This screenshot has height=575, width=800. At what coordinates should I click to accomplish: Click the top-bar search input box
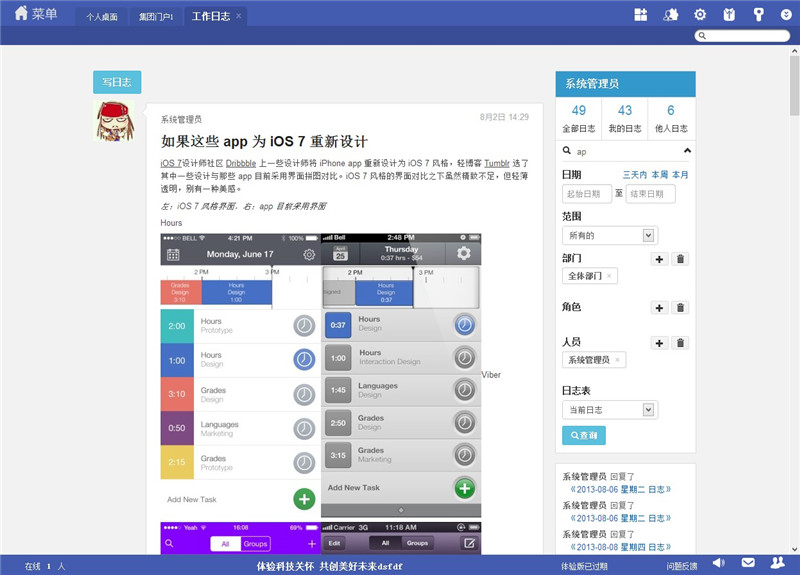(742, 36)
